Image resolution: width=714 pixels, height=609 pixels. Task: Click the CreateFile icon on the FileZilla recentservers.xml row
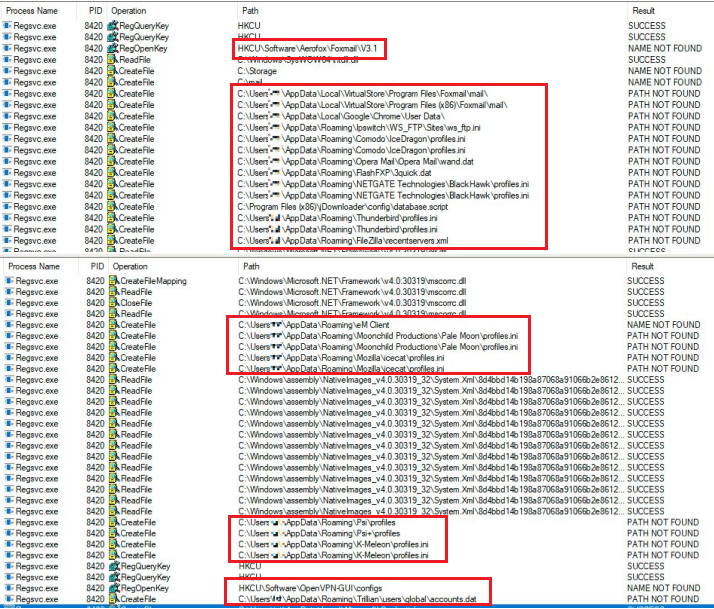click(x=112, y=241)
